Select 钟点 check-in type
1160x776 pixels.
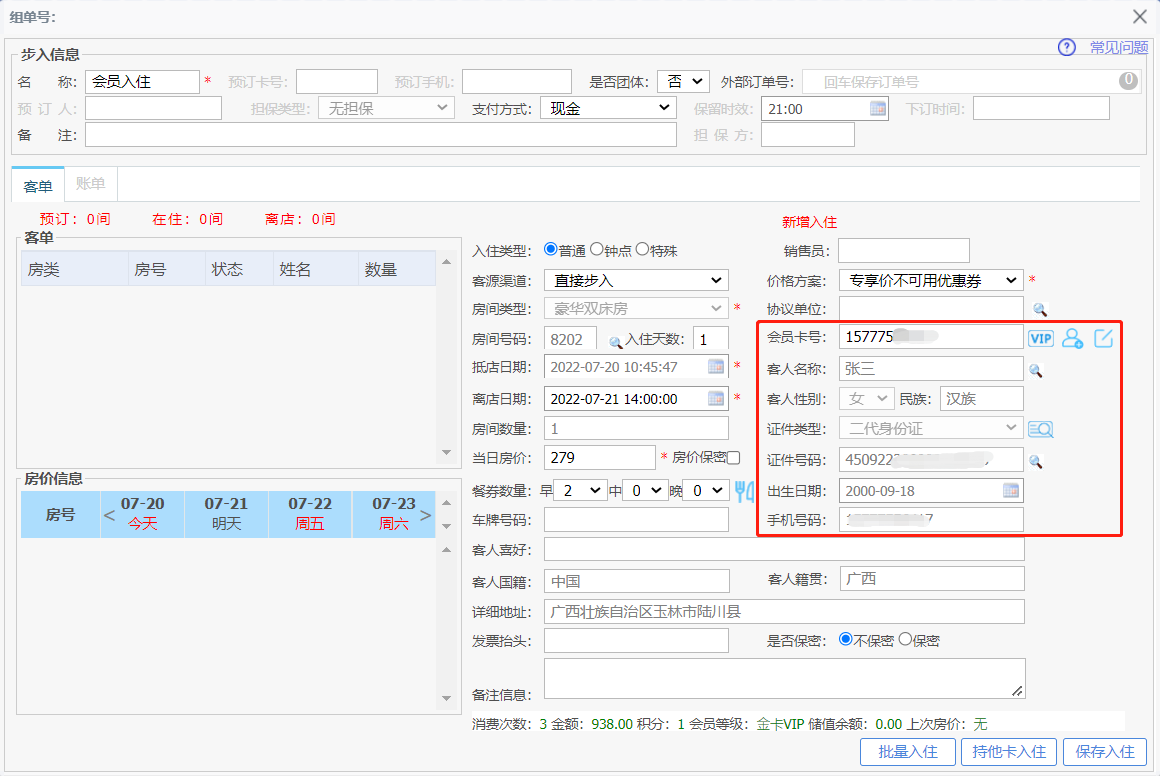point(596,249)
